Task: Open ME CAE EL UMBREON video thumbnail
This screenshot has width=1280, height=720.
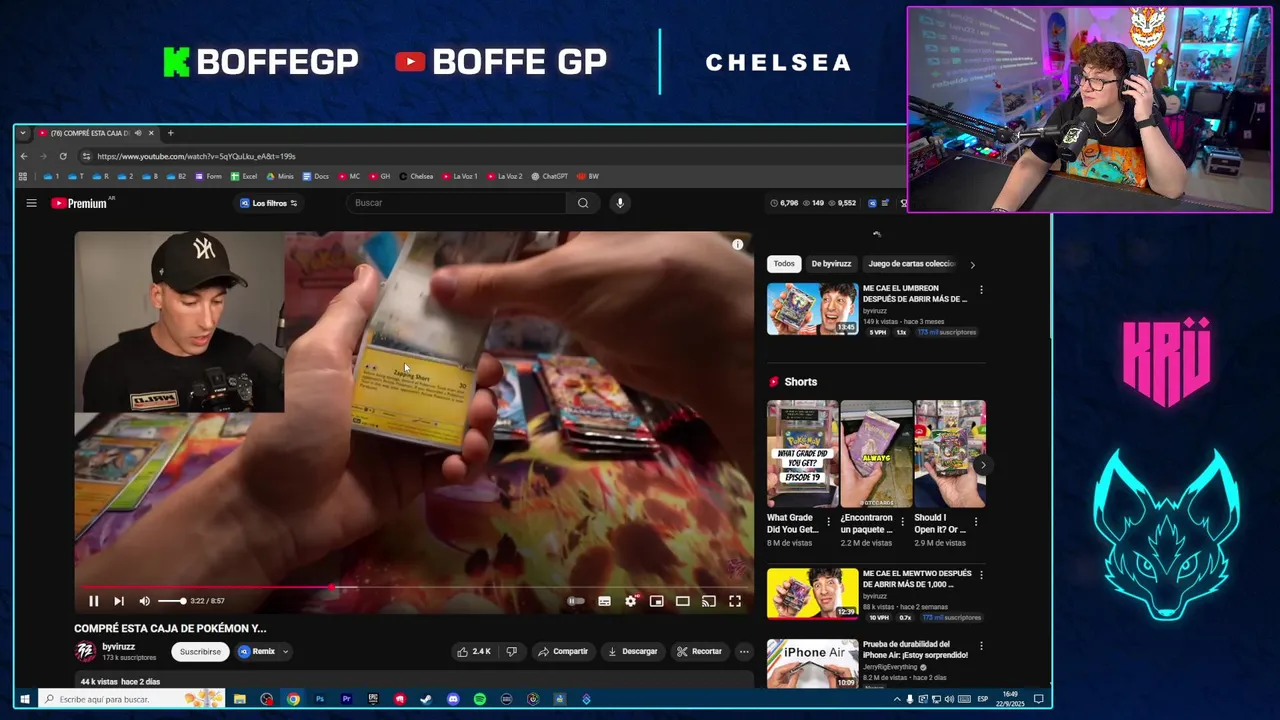Action: click(x=812, y=308)
